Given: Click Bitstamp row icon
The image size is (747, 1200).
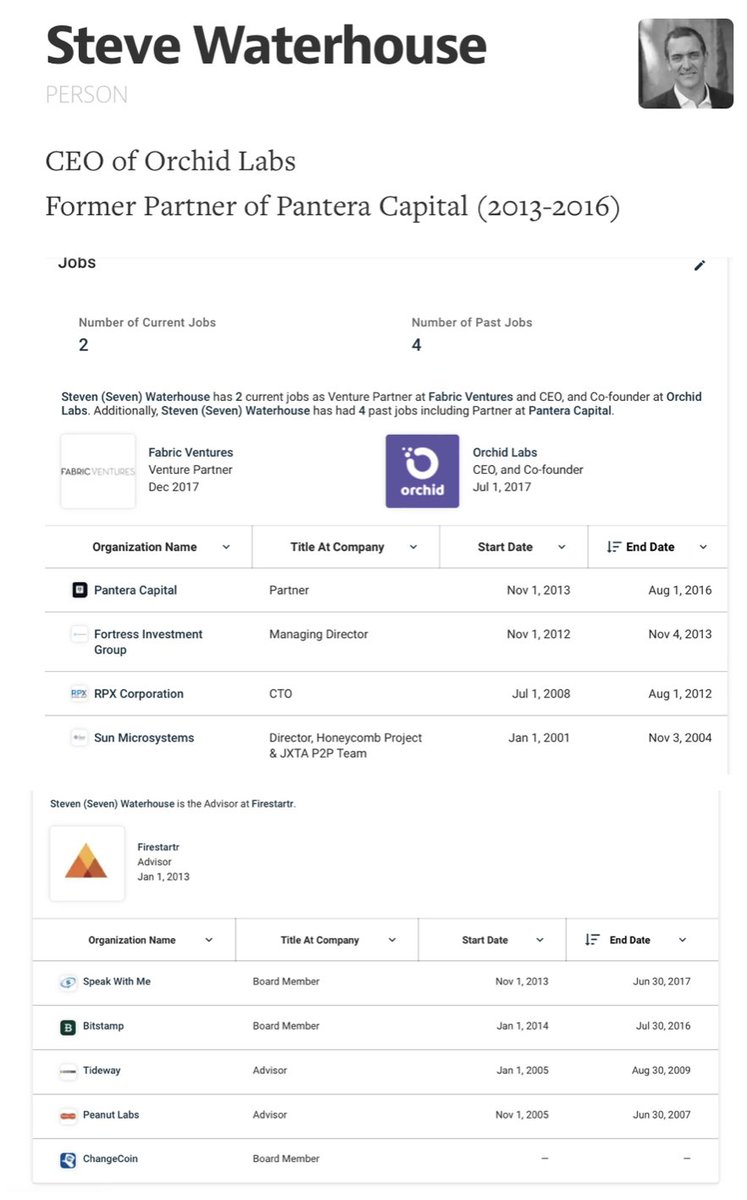Looking at the screenshot, I should 68,1026.
